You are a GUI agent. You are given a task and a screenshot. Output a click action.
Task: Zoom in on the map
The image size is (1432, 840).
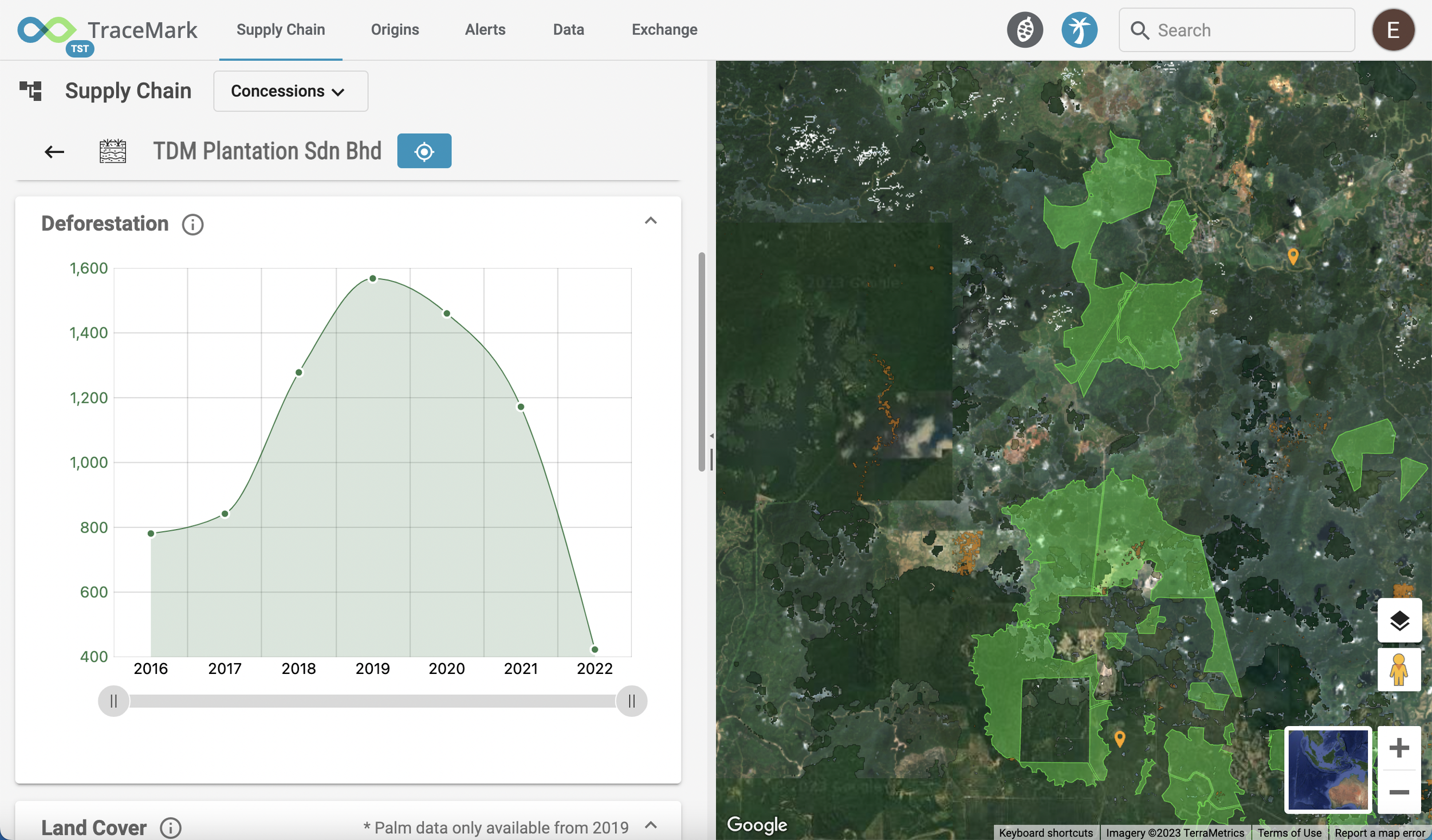(x=1399, y=748)
